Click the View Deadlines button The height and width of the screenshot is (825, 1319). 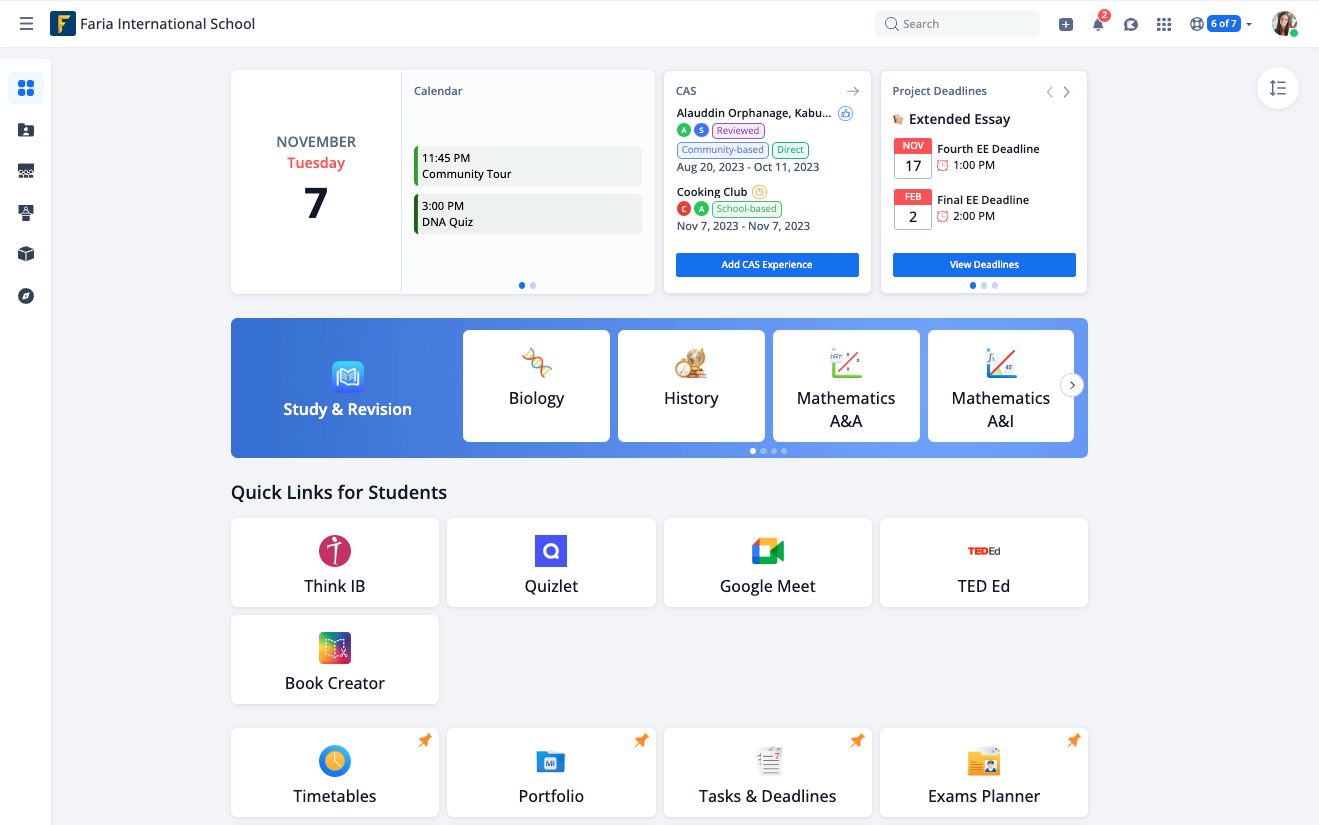point(983,264)
